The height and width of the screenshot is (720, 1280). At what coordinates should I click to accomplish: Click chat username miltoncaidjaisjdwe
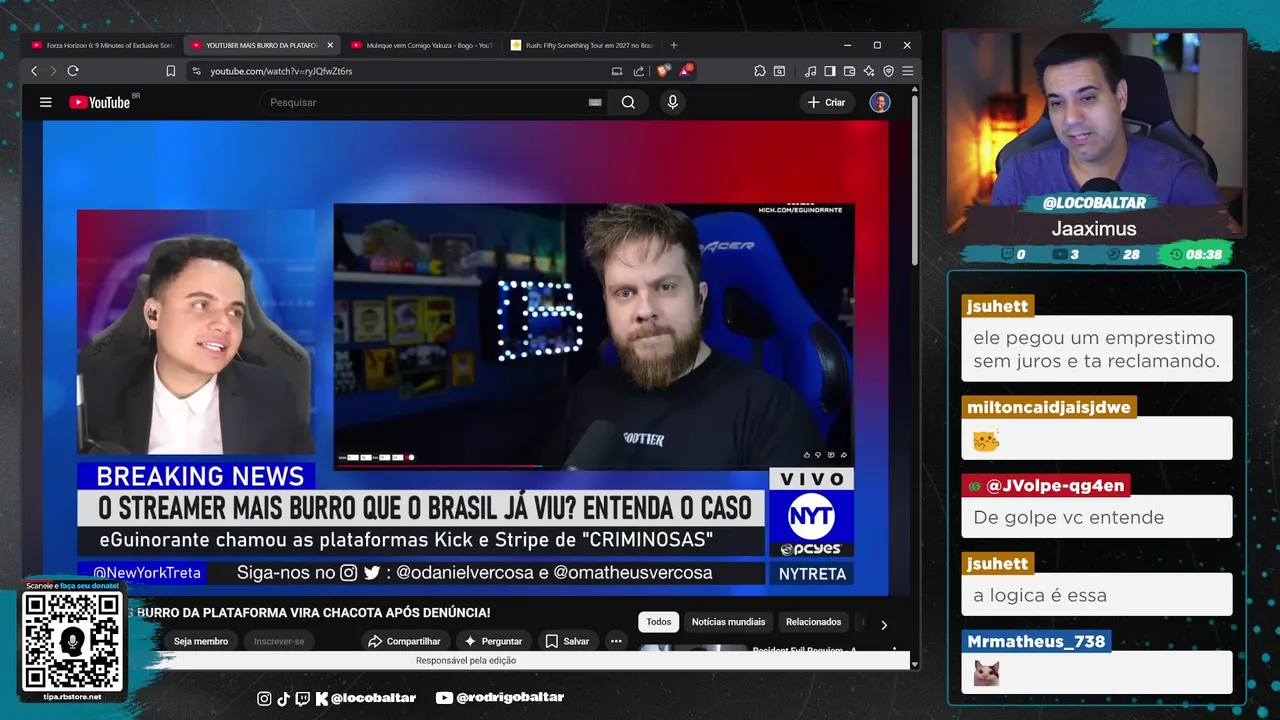coord(1048,407)
